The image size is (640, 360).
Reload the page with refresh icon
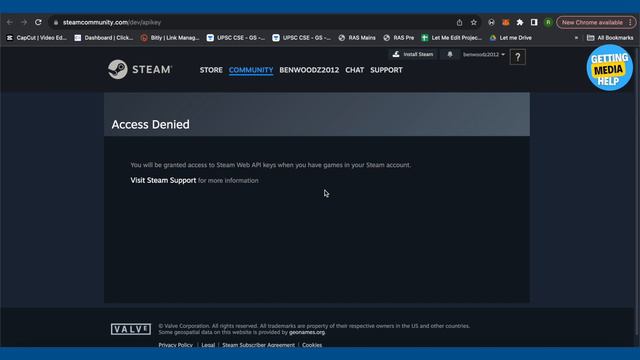38,22
